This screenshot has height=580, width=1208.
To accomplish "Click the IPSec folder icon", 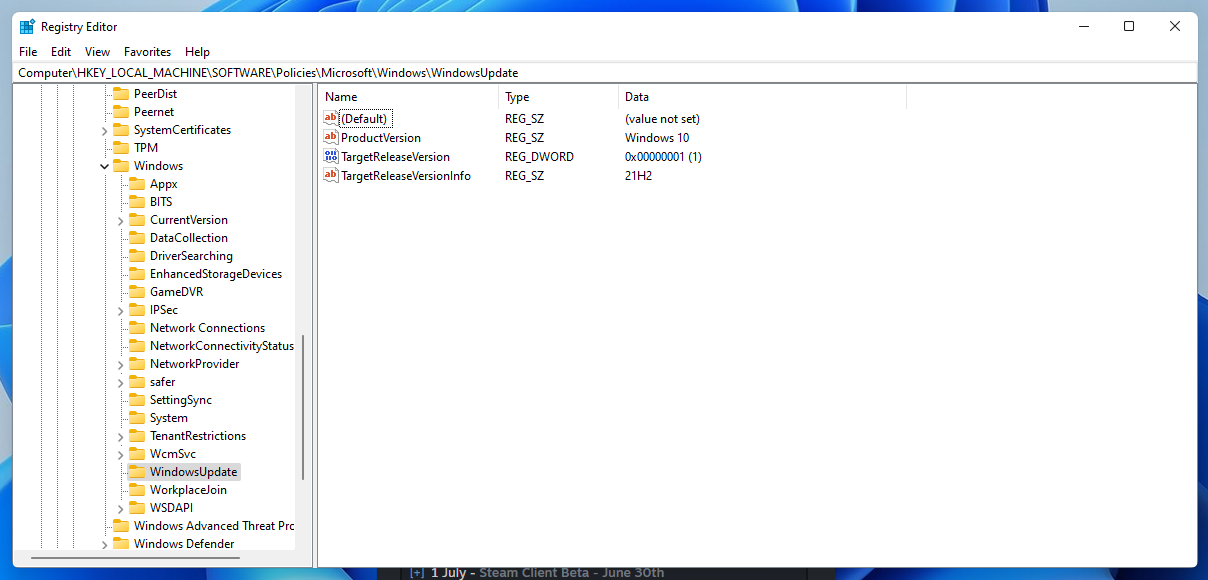I will [x=137, y=310].
